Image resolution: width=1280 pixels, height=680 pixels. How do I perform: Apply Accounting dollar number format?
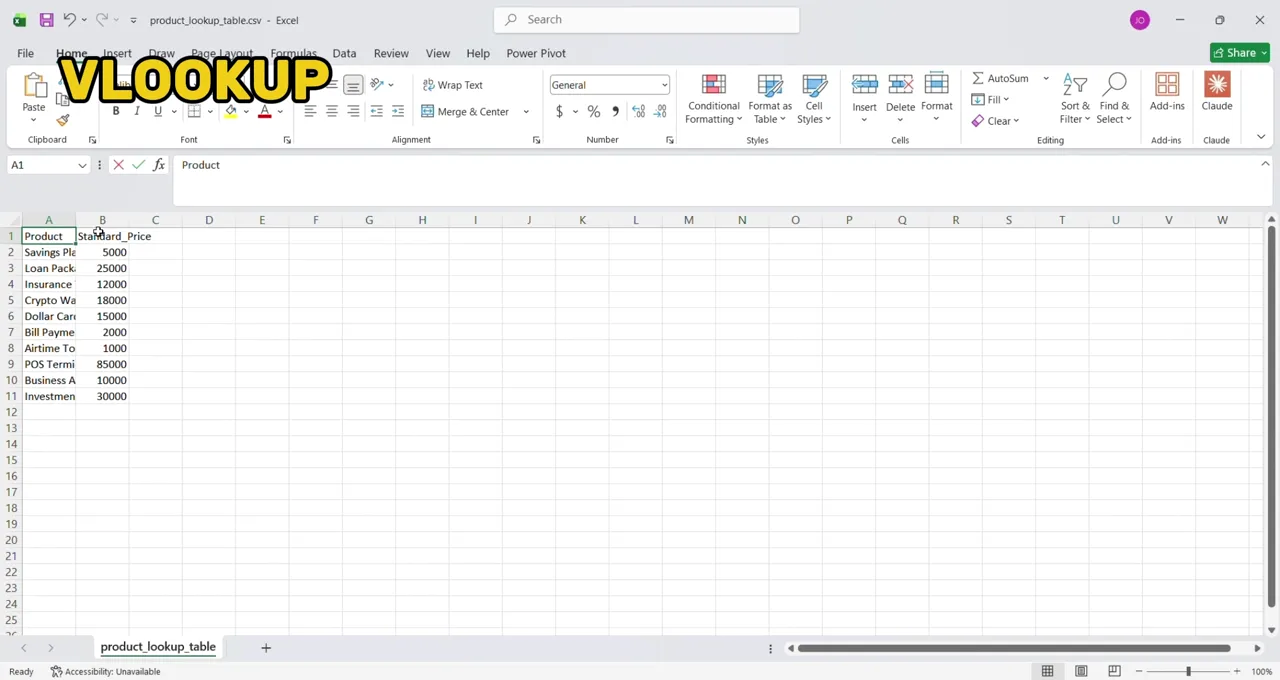pyautogui.click(x=559, y=111)
